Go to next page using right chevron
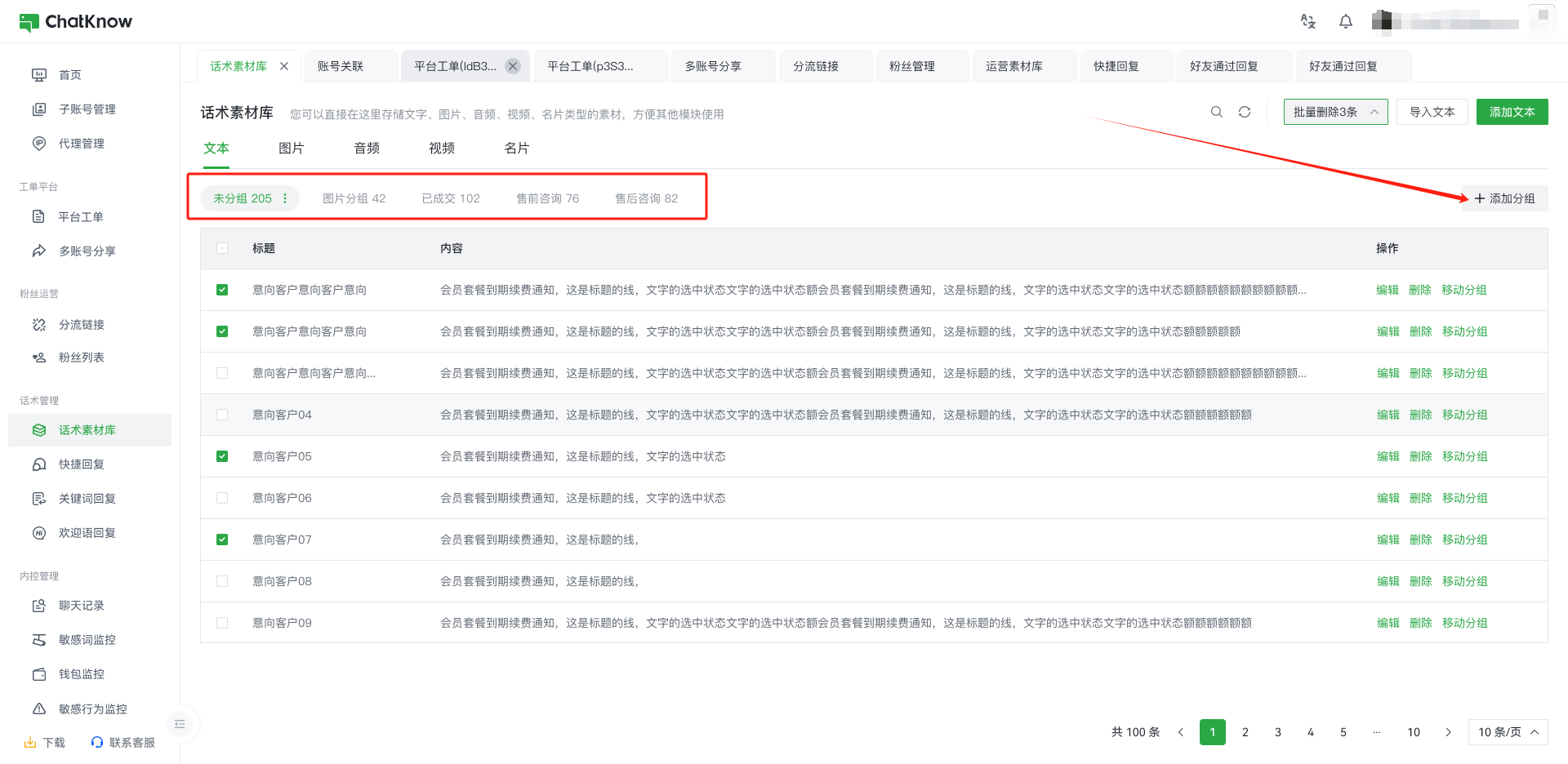This screenshot has width=1568, height=764. [x=1448, y=732]
